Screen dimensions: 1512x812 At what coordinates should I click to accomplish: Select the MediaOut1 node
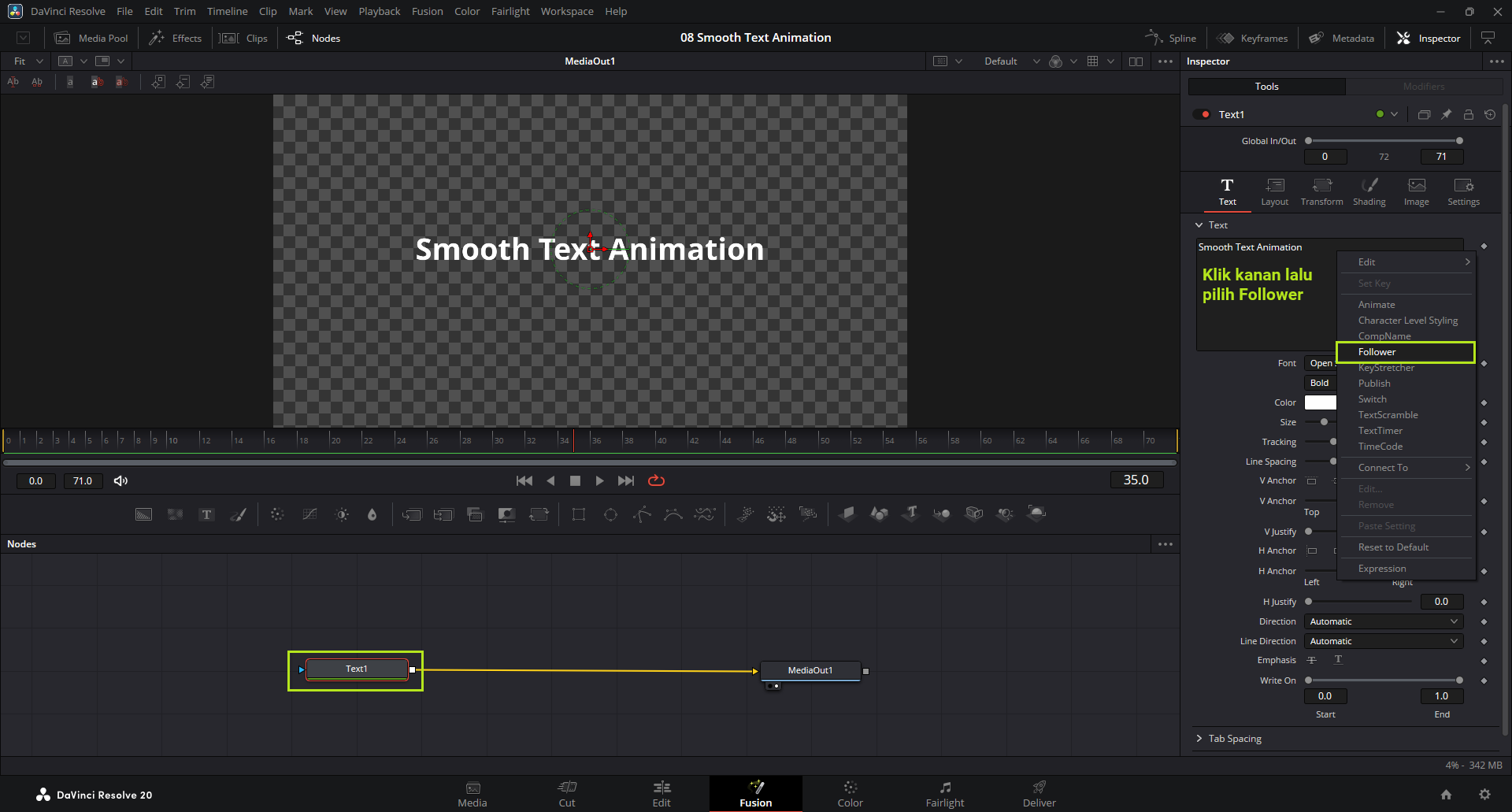coord(810,670)
